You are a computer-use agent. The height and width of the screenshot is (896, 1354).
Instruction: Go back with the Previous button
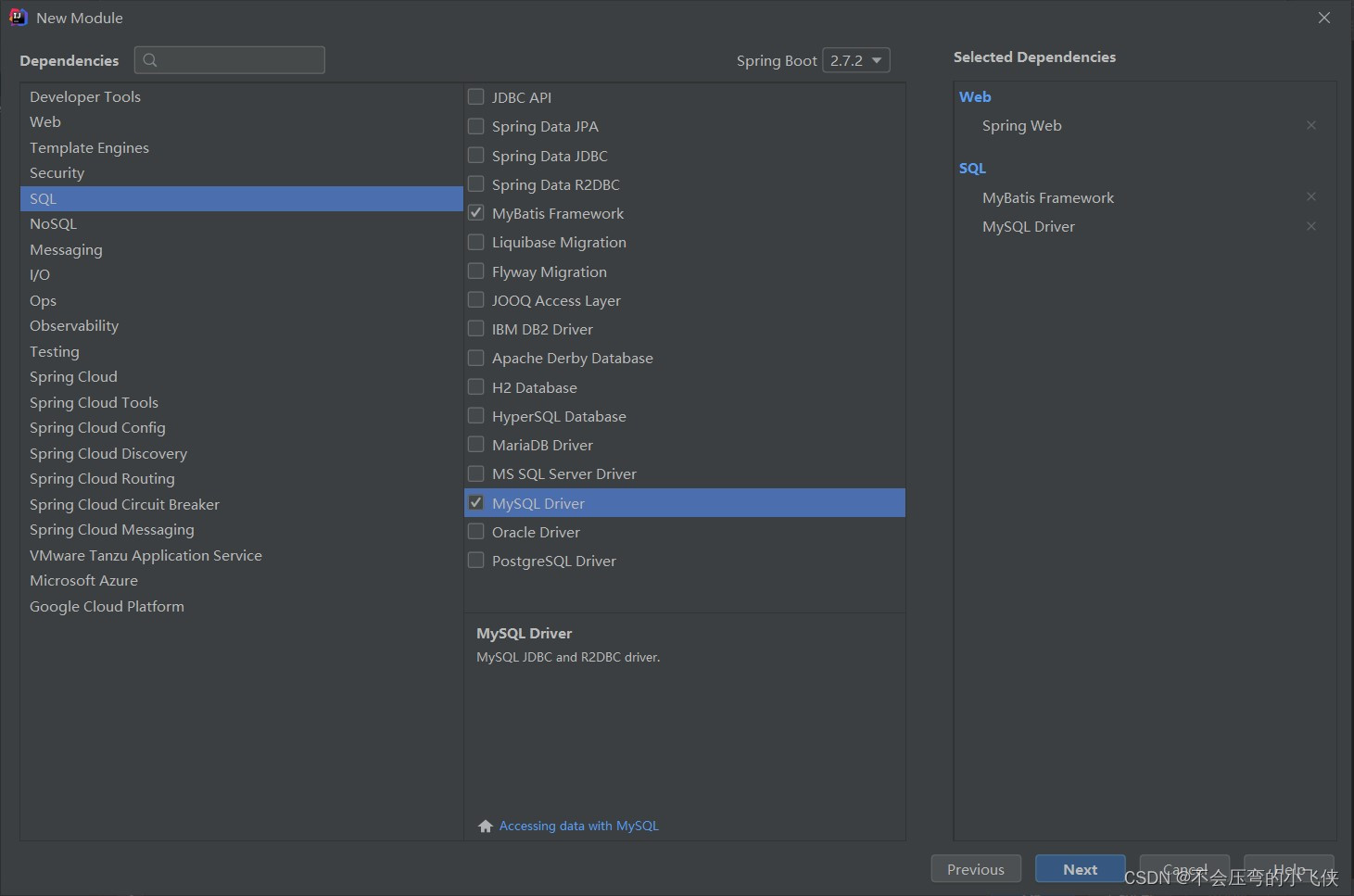[976, 869]
